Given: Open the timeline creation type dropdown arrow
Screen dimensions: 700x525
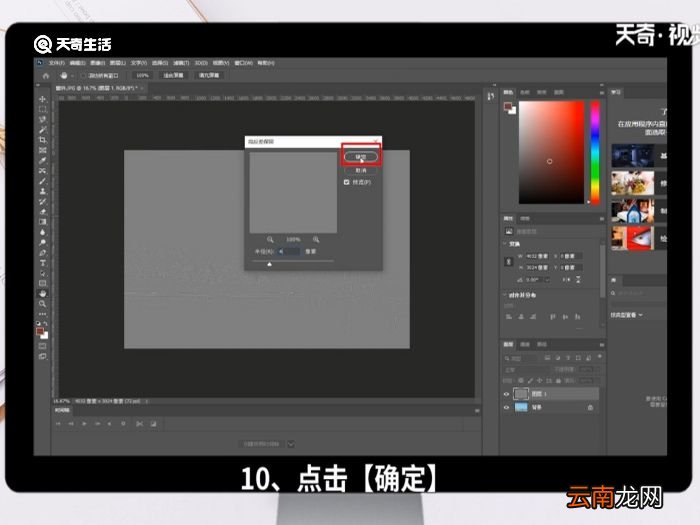Looking at the screenshot, I should (x=291, y=444).
